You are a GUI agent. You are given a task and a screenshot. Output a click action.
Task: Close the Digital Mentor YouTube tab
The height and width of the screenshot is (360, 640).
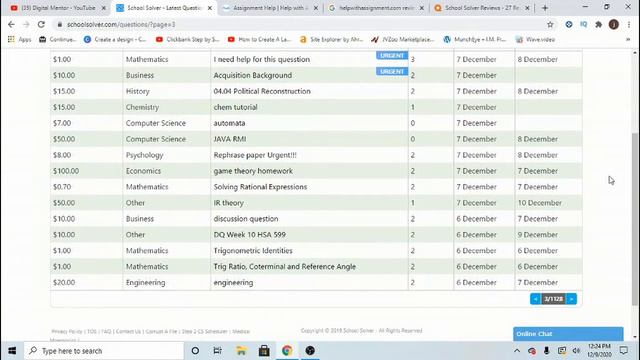click(x=104, y=8)
